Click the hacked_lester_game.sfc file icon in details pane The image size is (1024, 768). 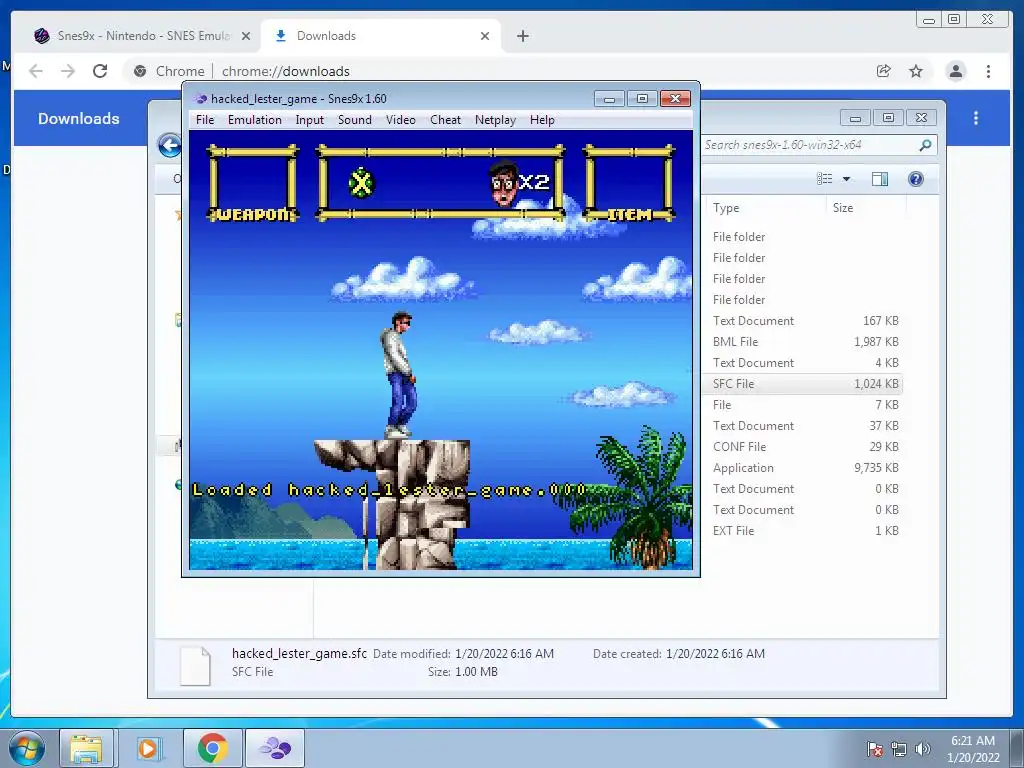tap(195, 665)
